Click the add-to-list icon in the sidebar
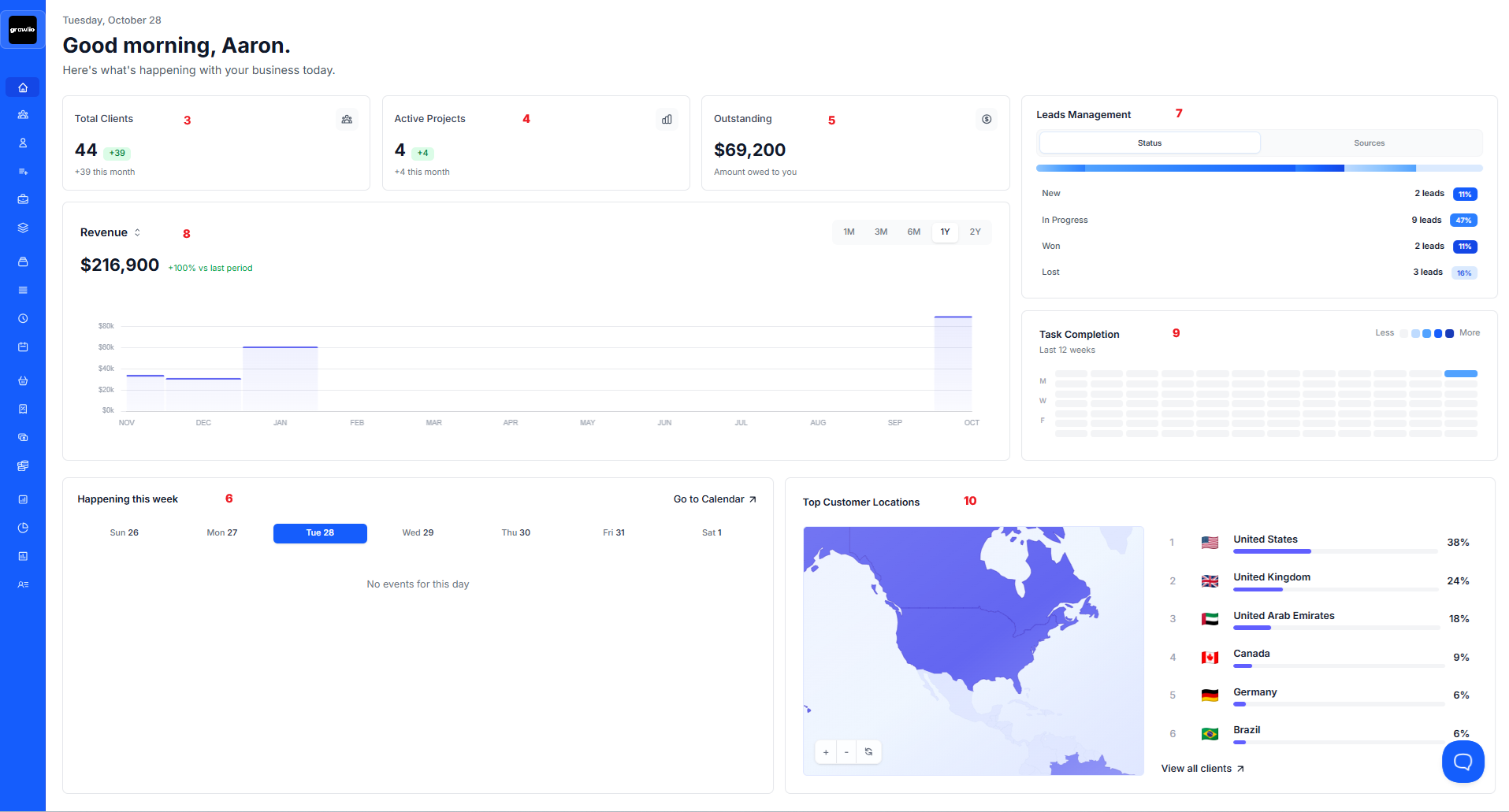Screen dimensions: 1509x812 (23, 172)
